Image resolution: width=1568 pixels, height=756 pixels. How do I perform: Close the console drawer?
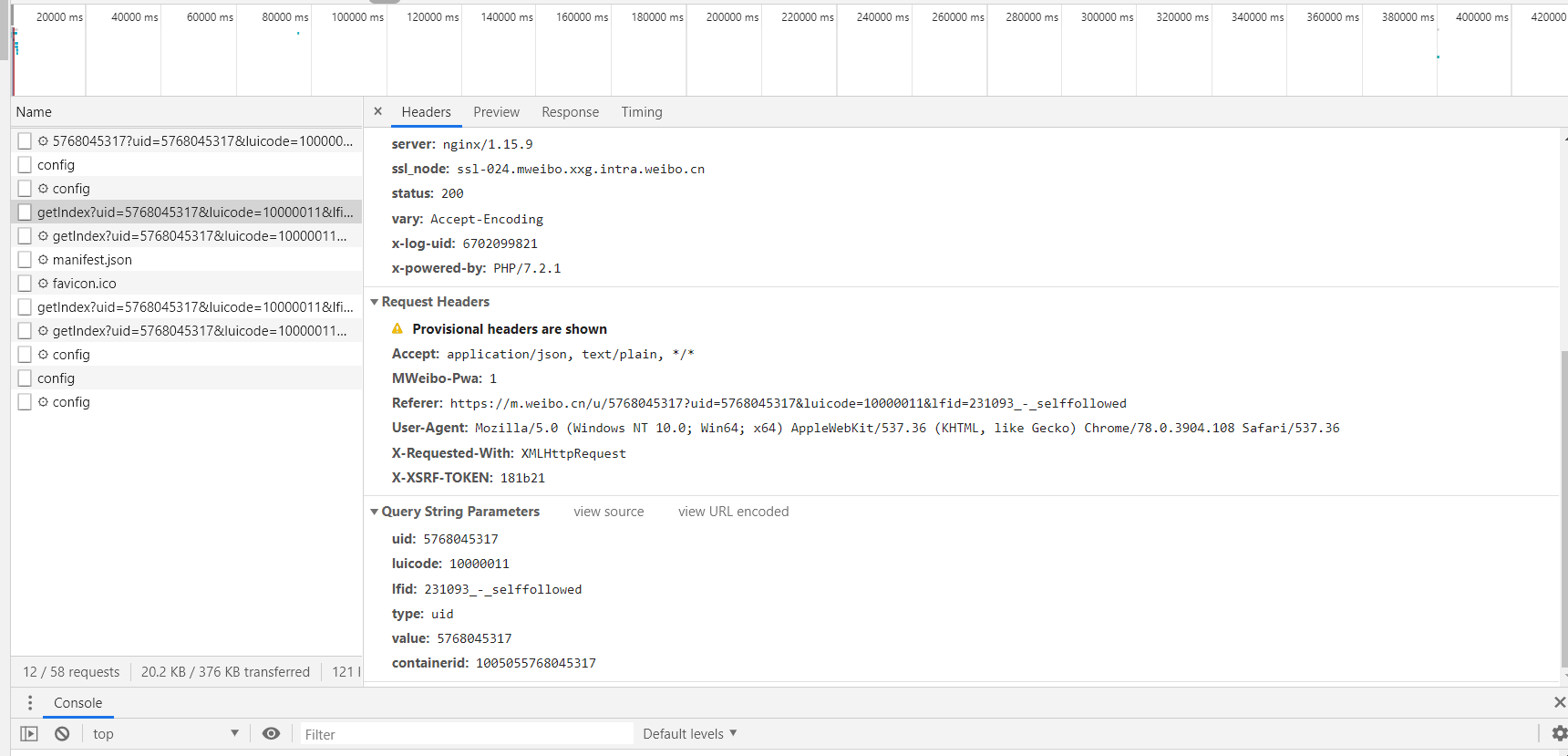click(1560, 702)
